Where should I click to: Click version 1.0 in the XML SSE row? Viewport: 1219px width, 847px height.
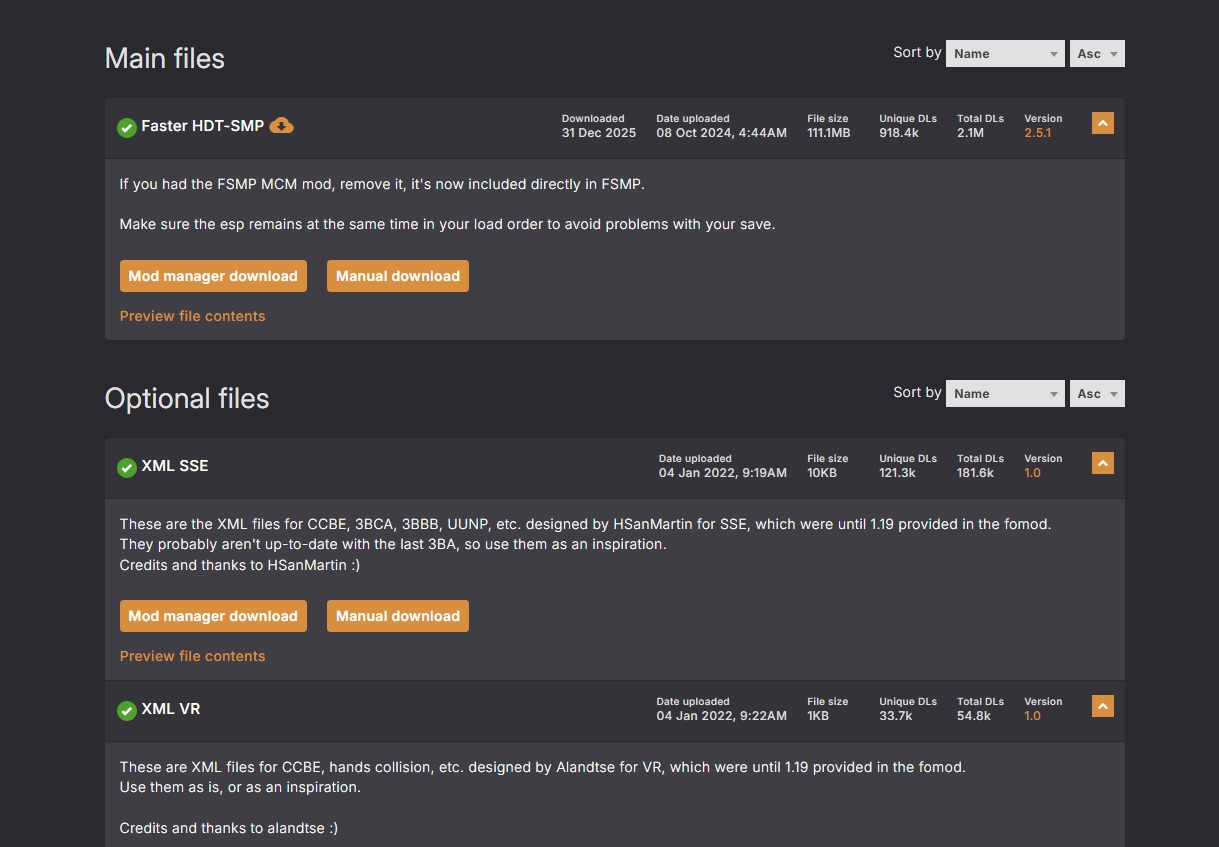click(1032, 473)
